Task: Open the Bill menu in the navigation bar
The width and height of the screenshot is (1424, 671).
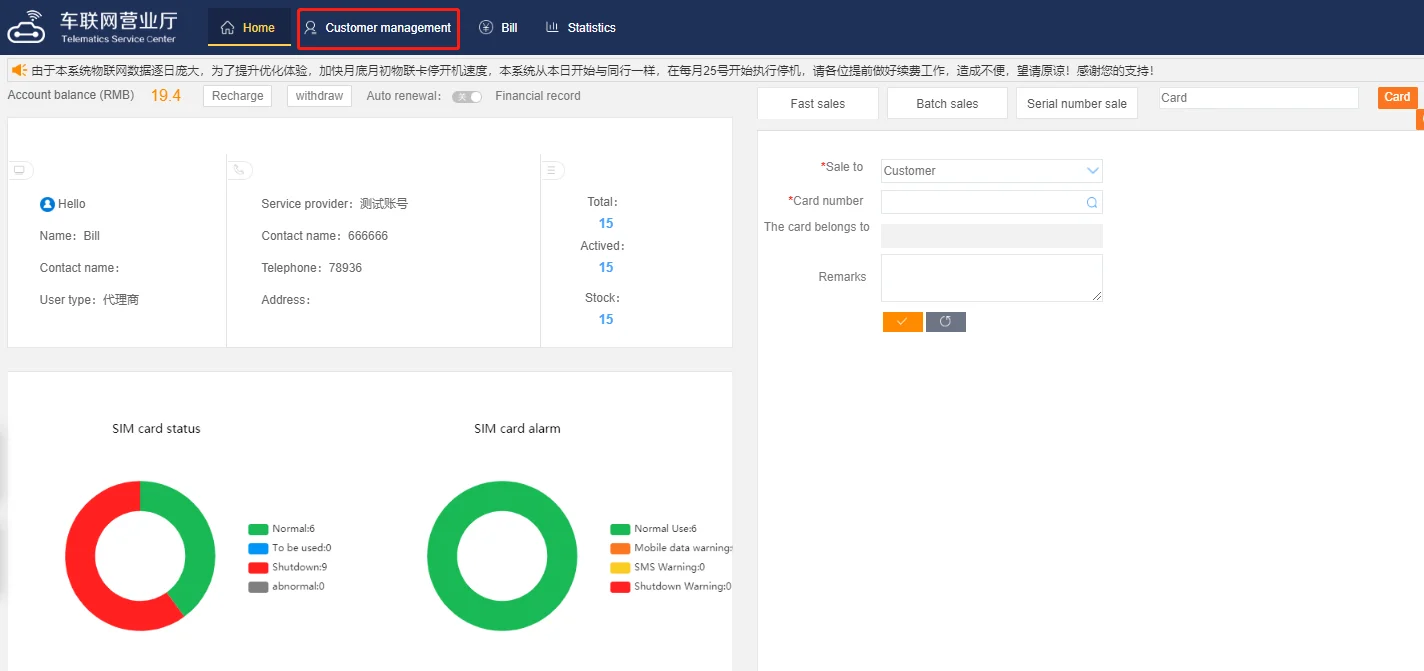Action: (x=498, y=28)
